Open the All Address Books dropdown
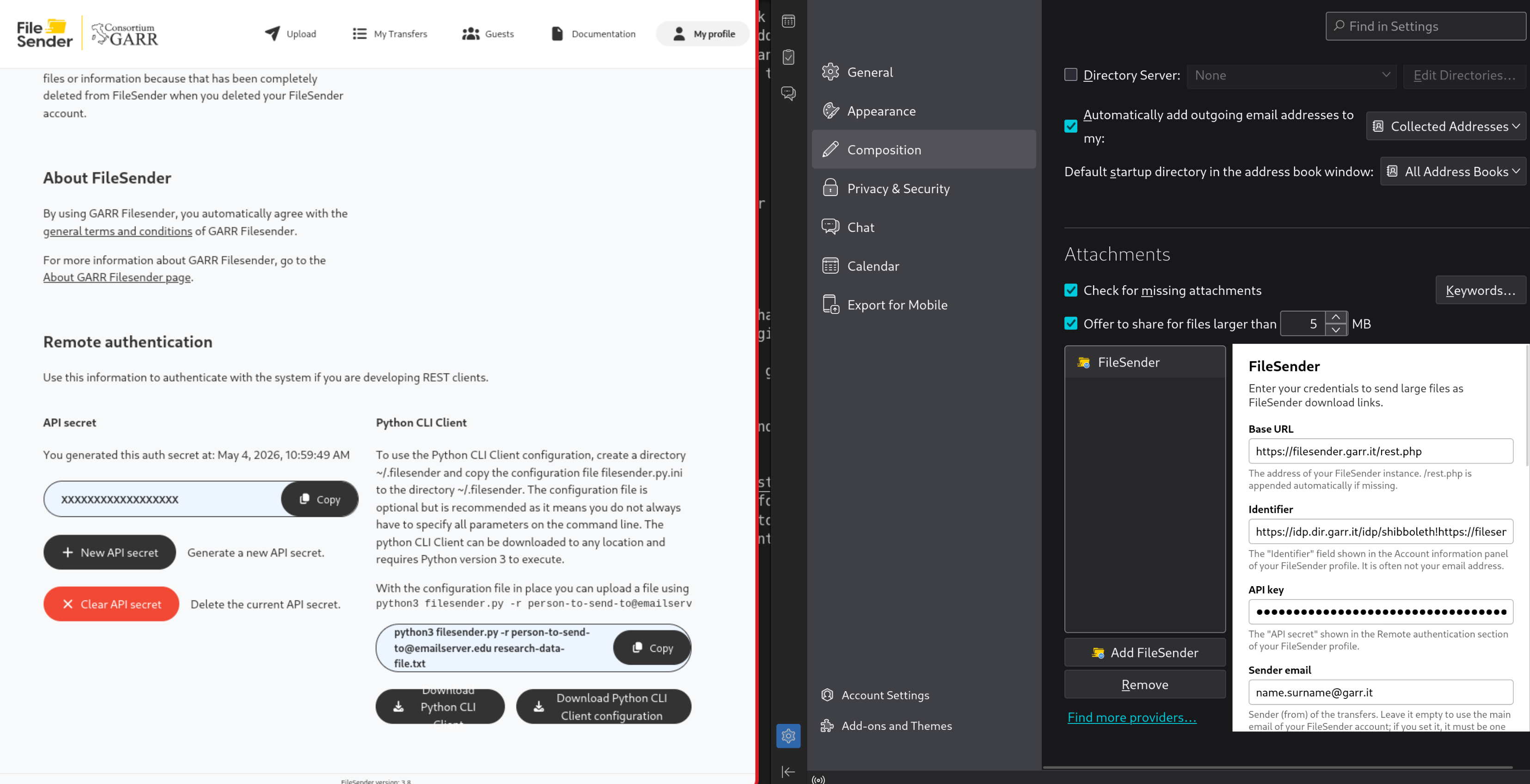Screen dimensions: 1530x784 pos(1453,171)
